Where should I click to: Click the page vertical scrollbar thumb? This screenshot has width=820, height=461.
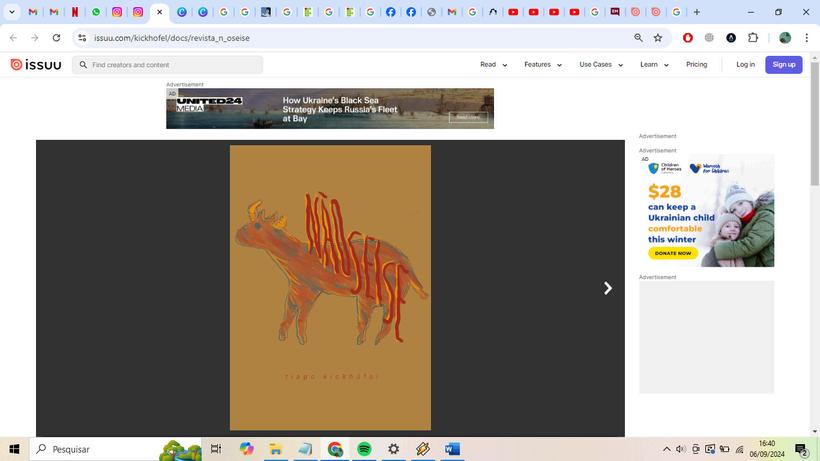tap(814, 123)
